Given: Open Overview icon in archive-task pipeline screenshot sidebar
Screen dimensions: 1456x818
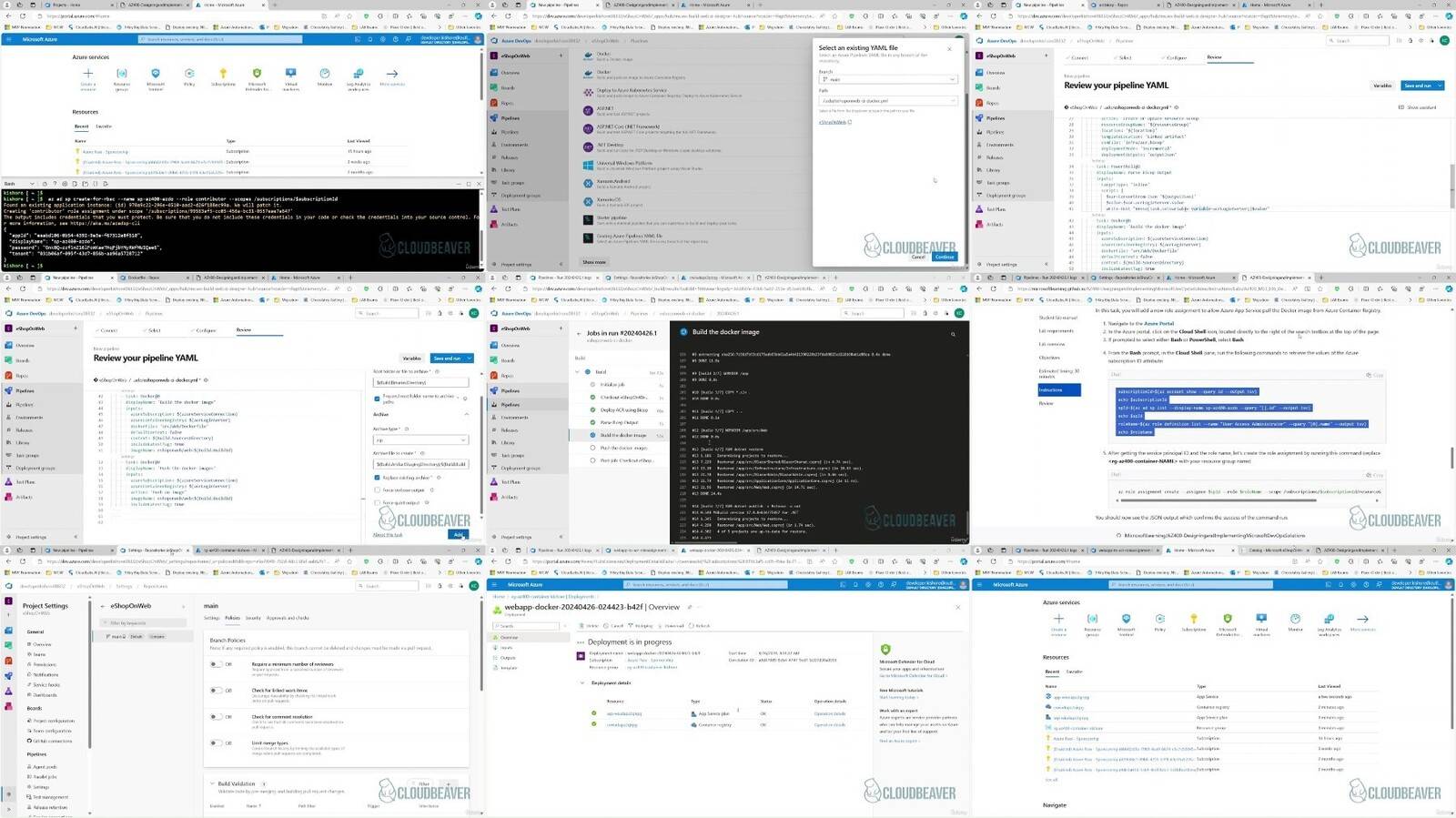Looking at the screenshot, I should click(x=9, y=346).
